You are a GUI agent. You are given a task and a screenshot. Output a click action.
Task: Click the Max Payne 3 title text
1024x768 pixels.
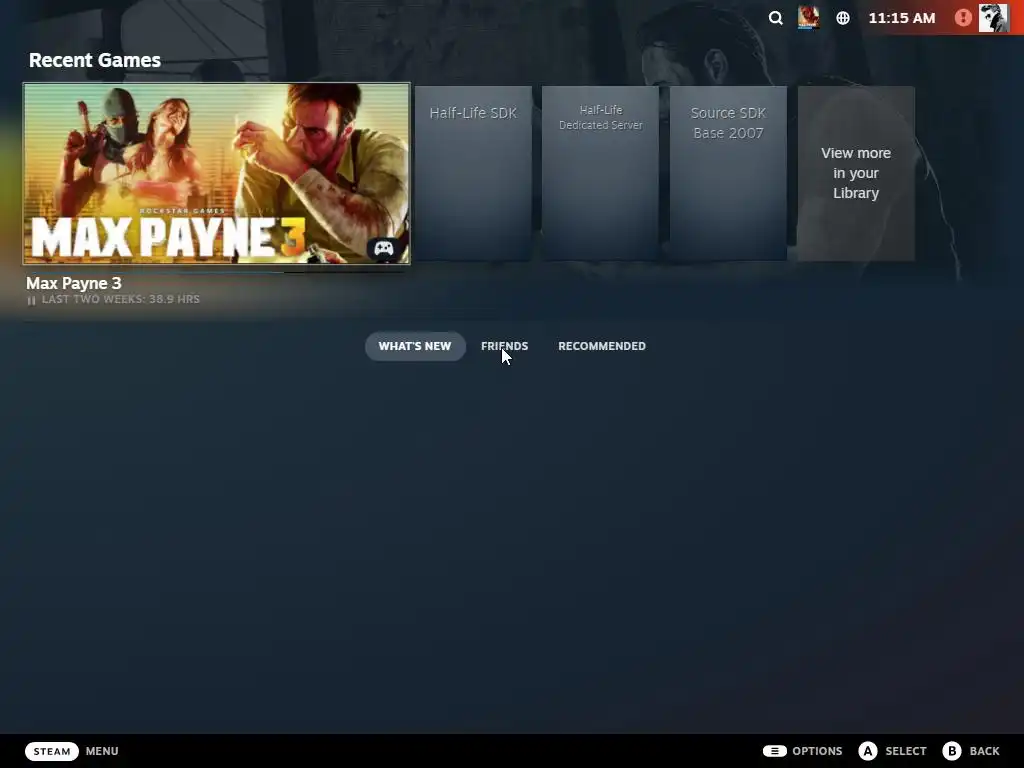tap(74, 283)
